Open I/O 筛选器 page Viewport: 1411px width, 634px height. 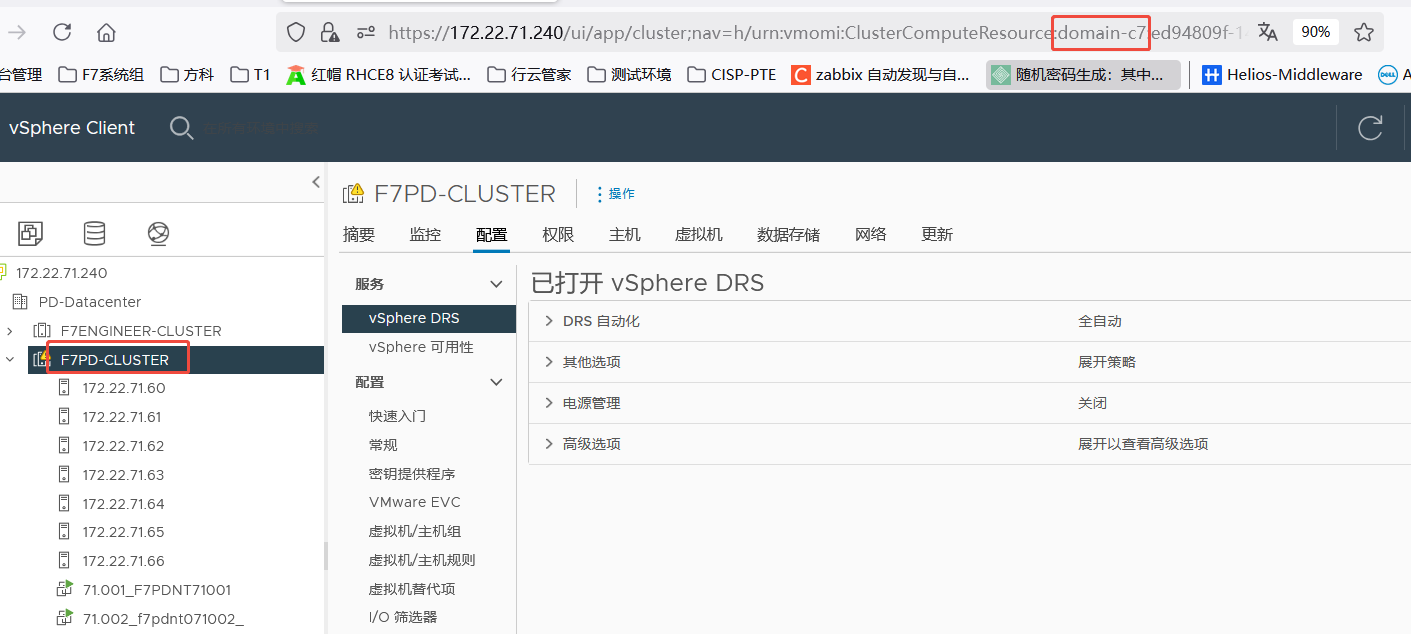(403, 617)
